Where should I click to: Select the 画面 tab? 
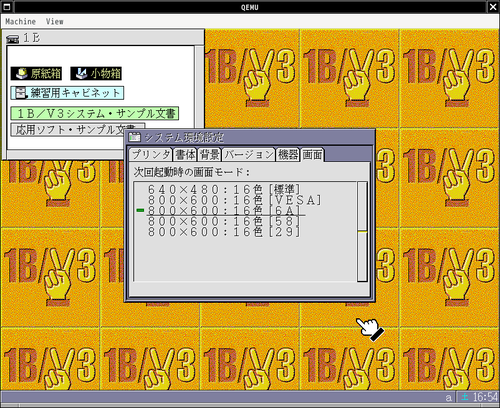tap(312, 155)
